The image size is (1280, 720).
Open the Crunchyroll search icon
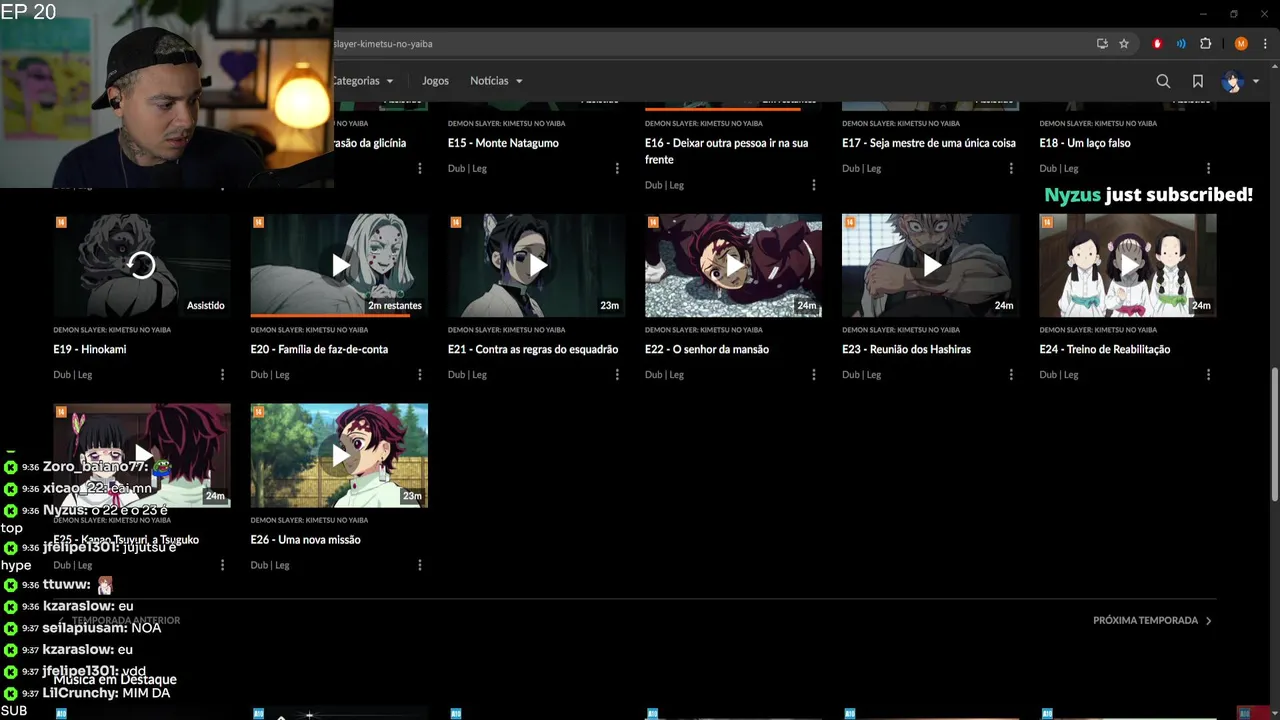click(1163, 81)
